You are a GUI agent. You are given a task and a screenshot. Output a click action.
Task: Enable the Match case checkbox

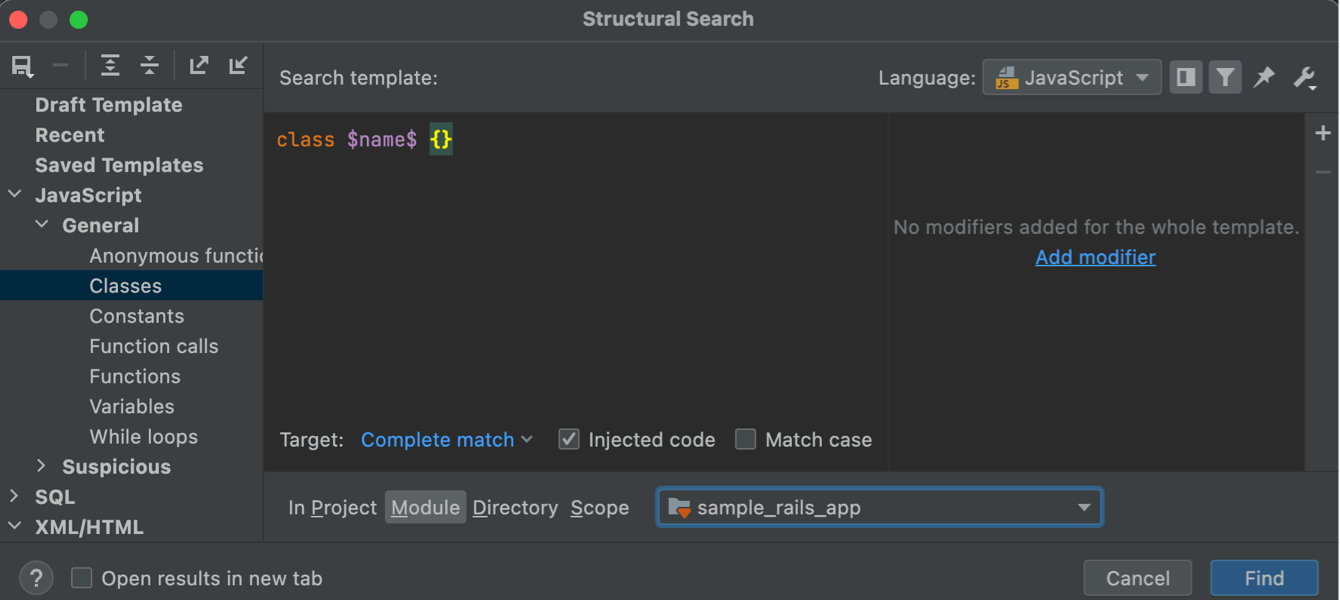pyautogui.click(x=746, y=440)
